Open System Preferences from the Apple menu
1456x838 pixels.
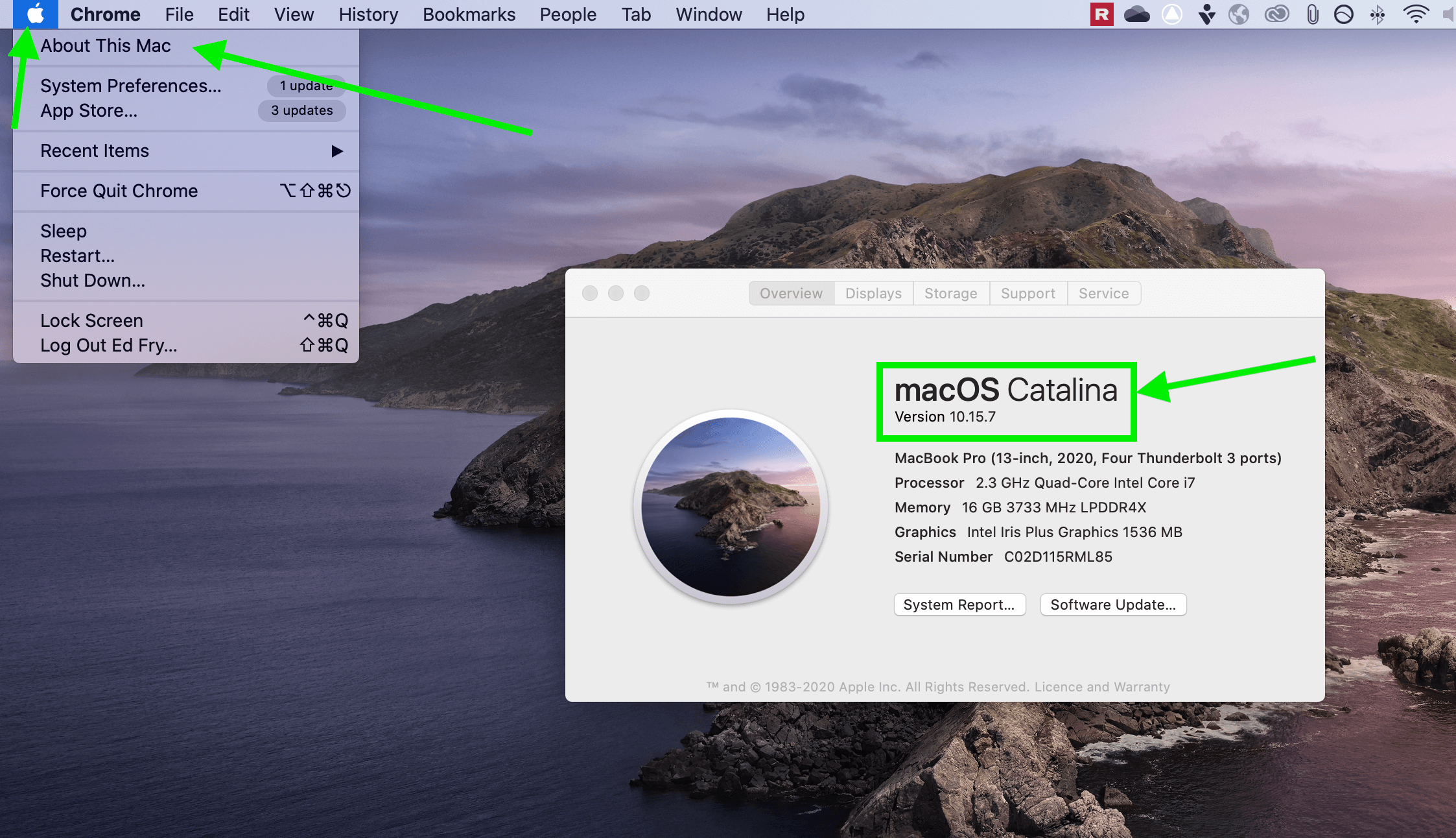[131, 86]
